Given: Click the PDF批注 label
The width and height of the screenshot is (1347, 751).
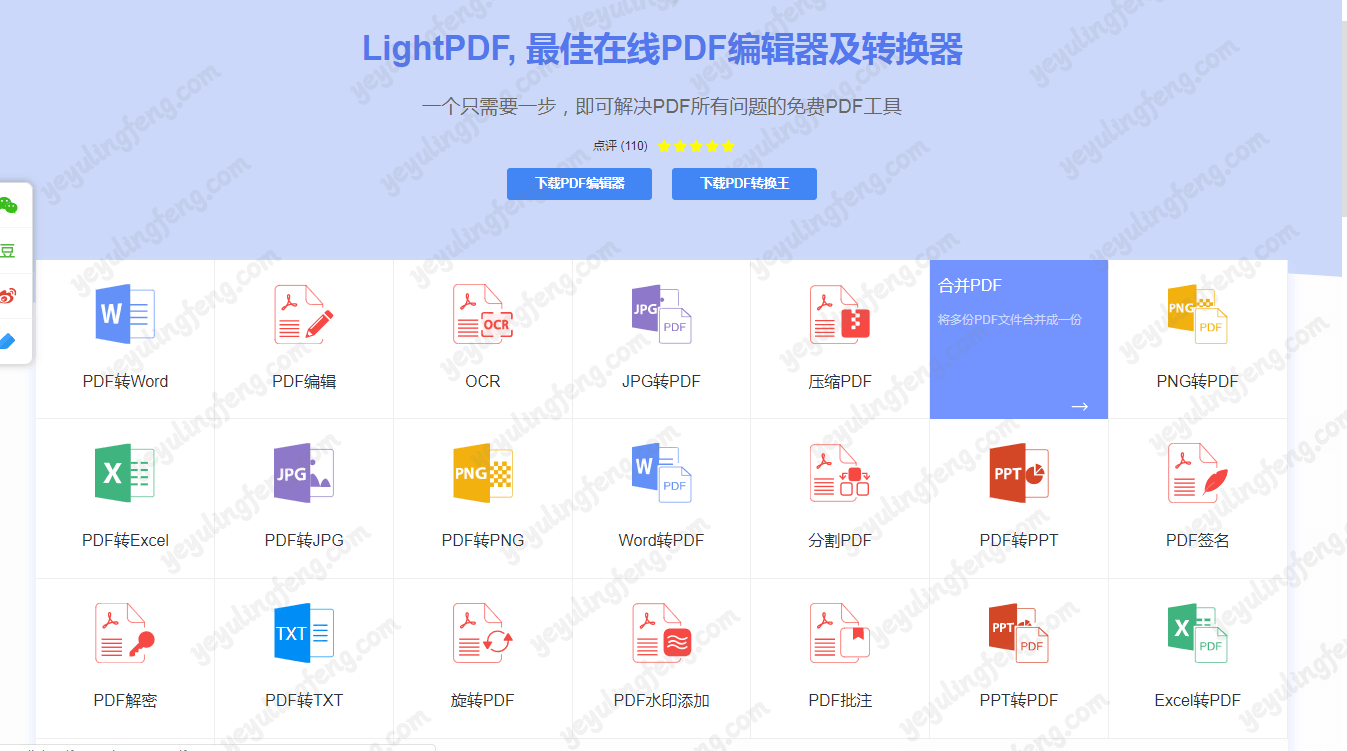Looking at the screenshot, I should [x=840, y=700].
